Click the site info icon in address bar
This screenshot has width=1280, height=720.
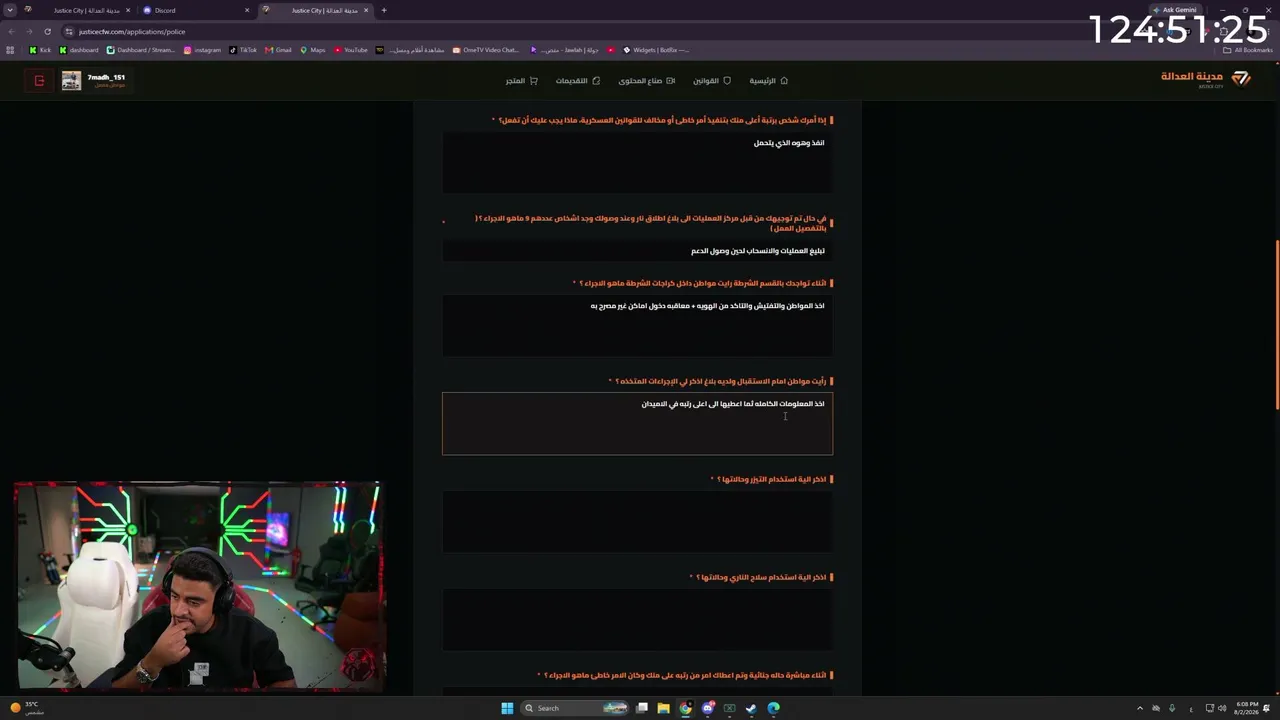tap(69, 31)
